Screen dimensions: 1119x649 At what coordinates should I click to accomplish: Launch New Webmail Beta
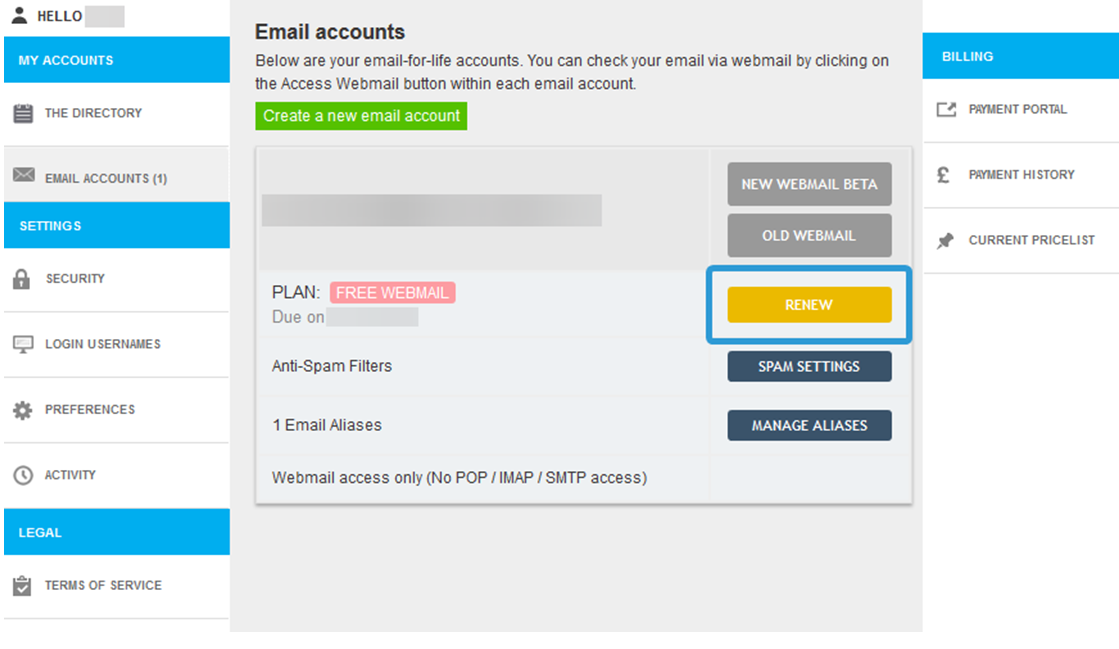click(x=809, y=184)
